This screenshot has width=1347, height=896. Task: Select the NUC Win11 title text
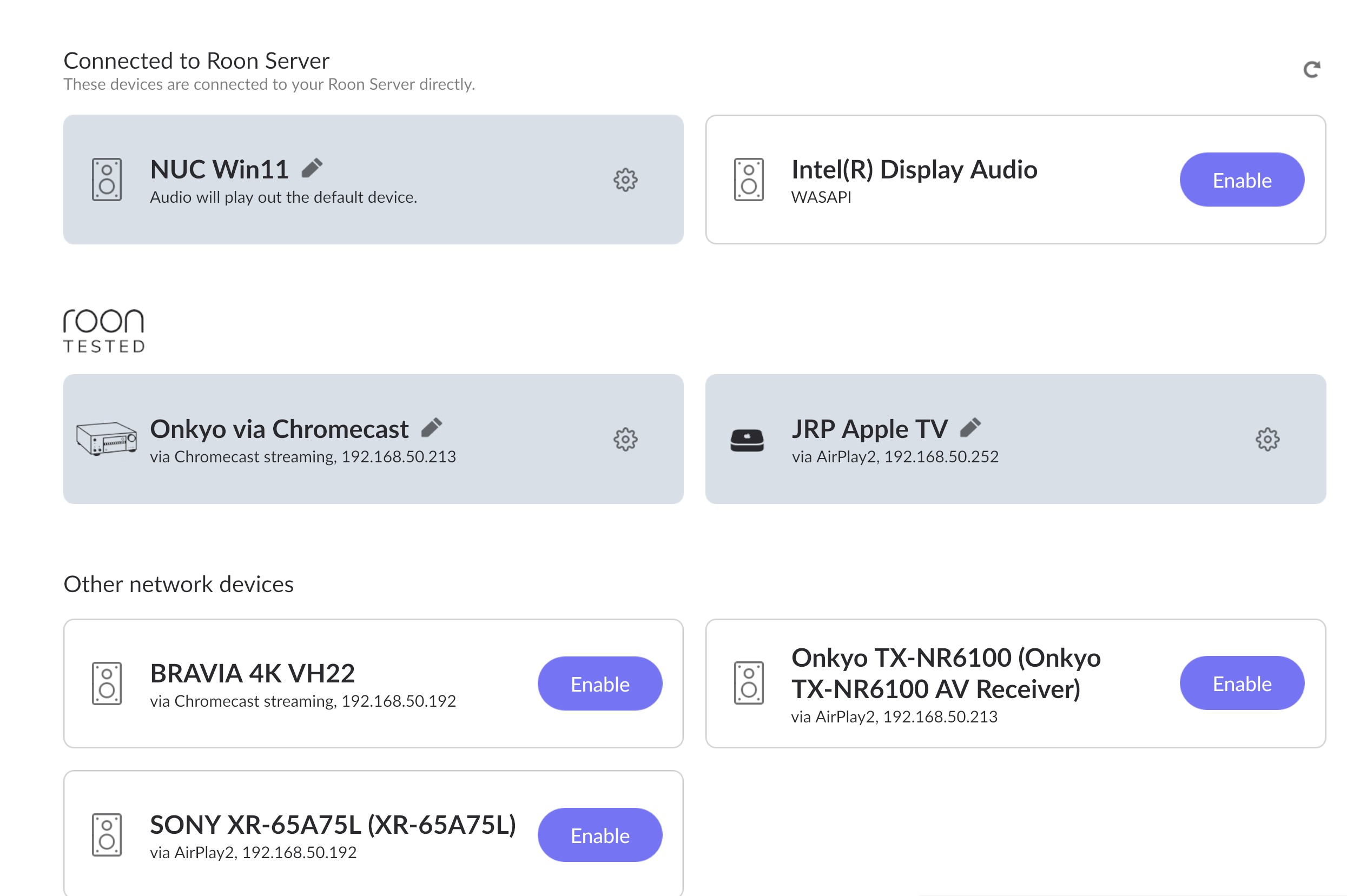pyautogui.click(x=219, y=169)
